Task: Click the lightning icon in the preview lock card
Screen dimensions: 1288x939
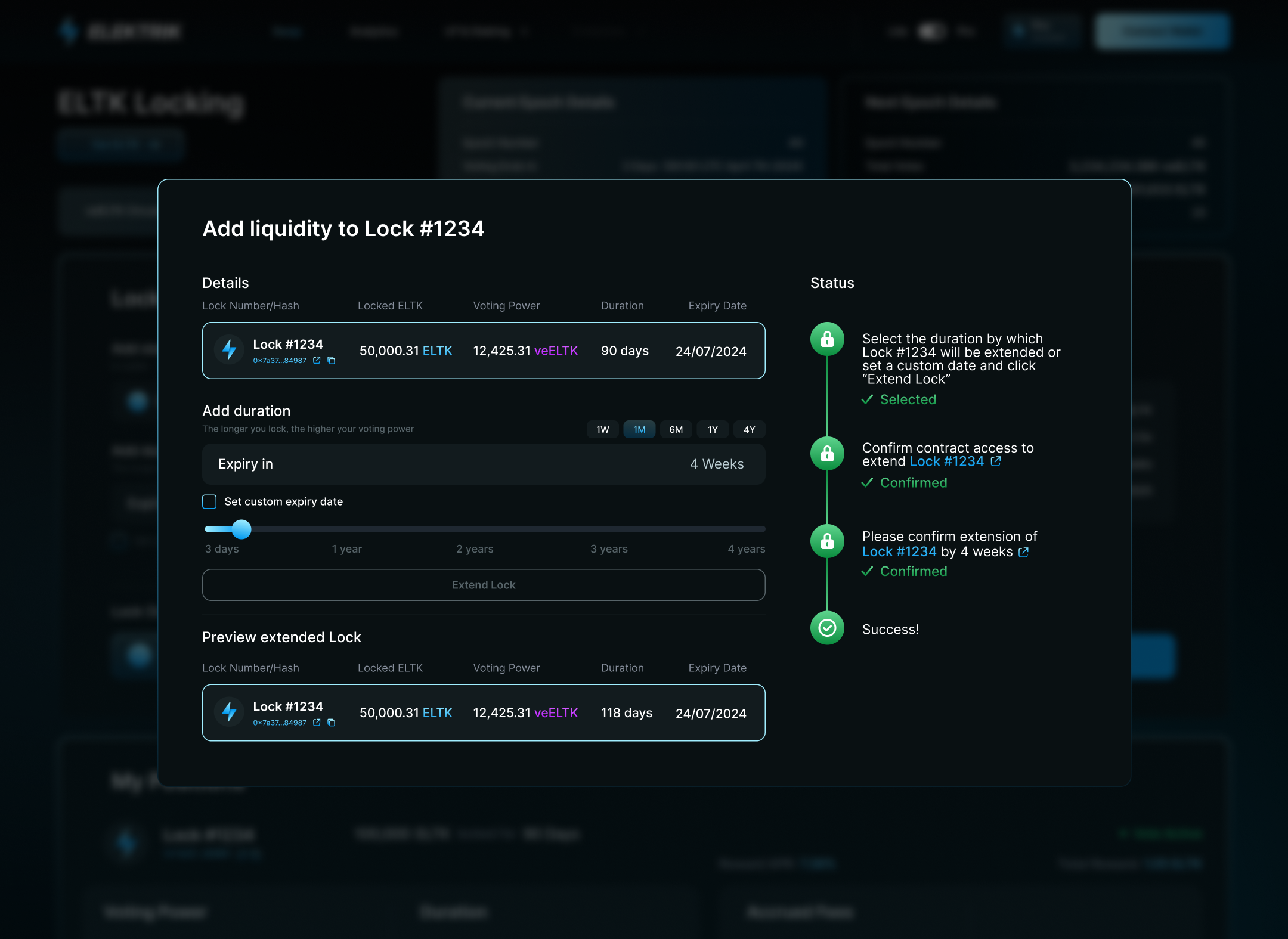Action: point(230,712)
